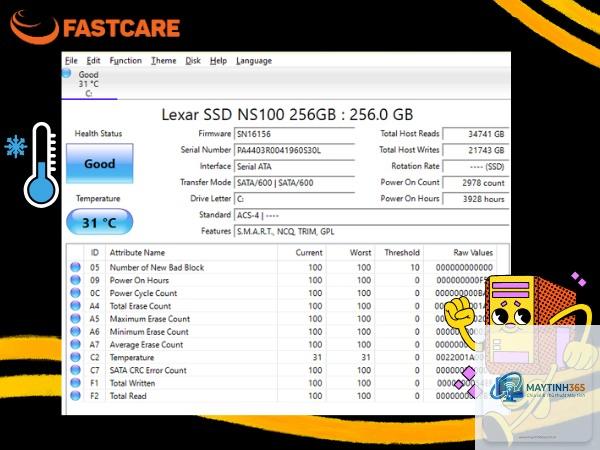The height and width of the screenshot is (450, 600).
Task: Select the Average Erase Count attribute
Action: tap(147, 345)
